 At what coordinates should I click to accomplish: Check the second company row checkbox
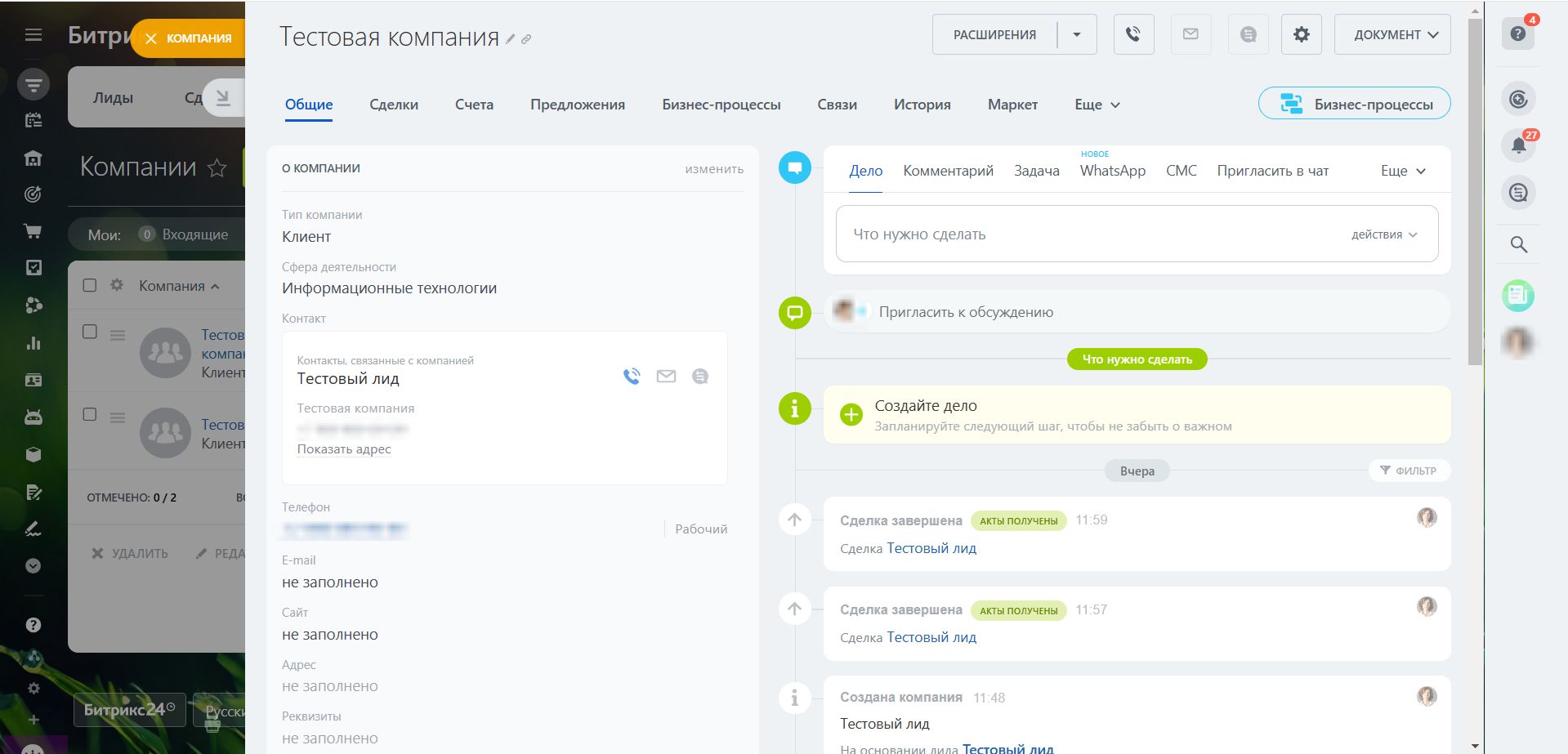(x=90, y=414)
